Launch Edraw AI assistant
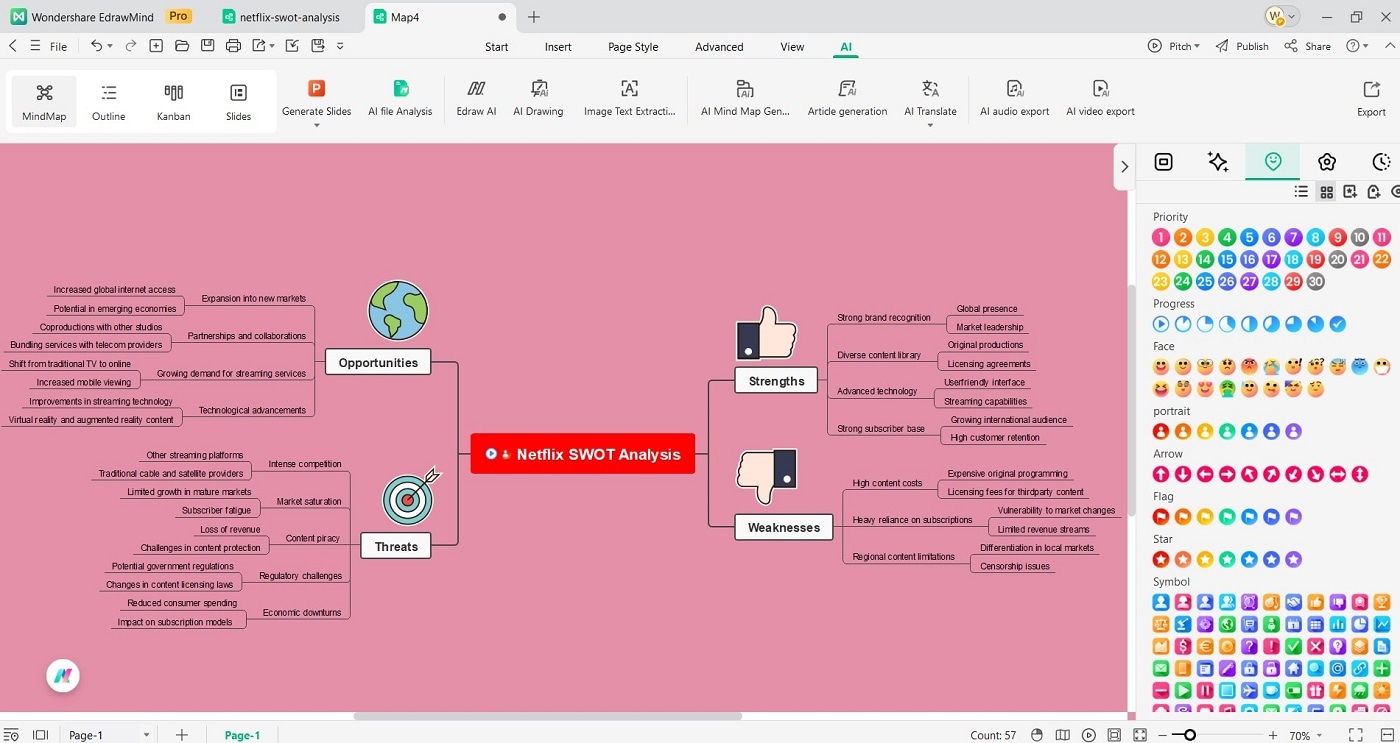The image size is (1400, 743). click(x=476, y=98)
